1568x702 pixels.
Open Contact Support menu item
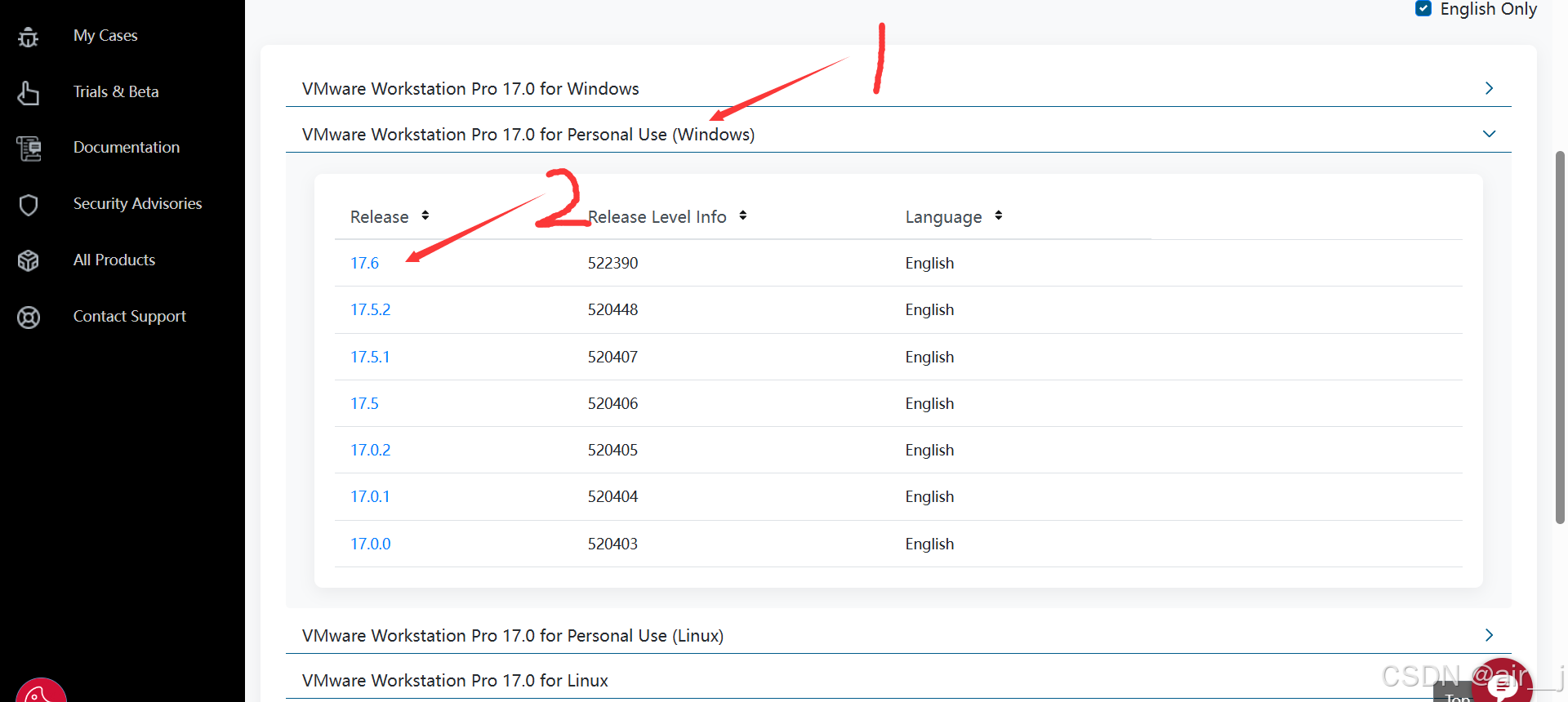[130, 317]
